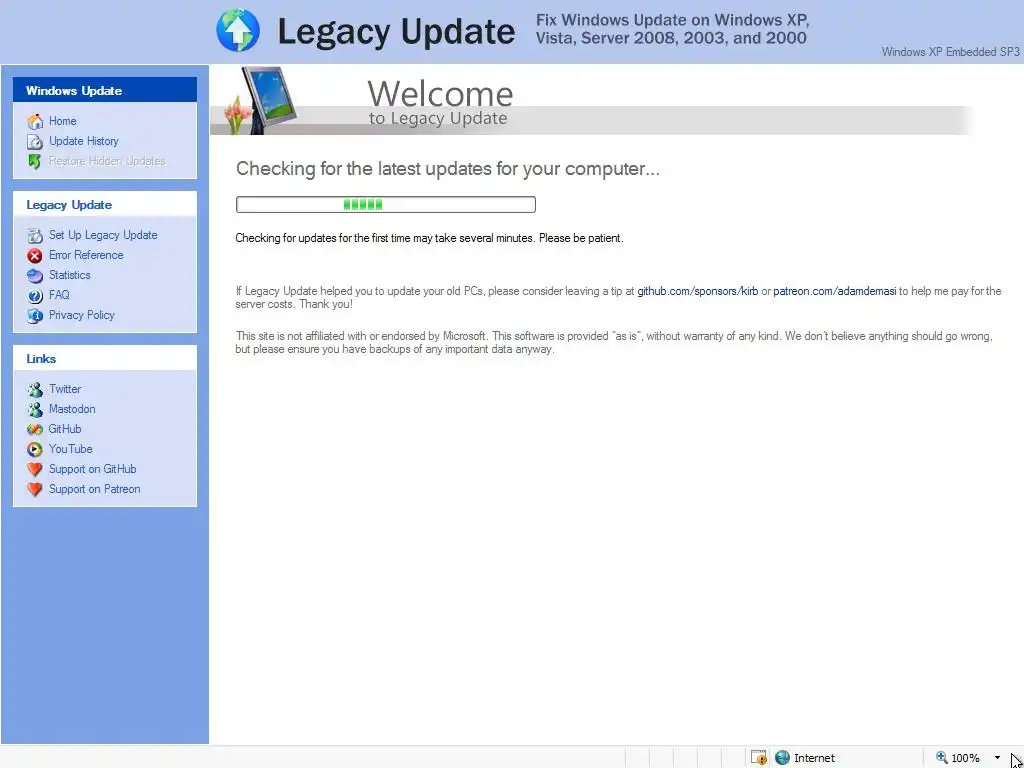Click the red Error Reference icon

[x=35, y=255]
